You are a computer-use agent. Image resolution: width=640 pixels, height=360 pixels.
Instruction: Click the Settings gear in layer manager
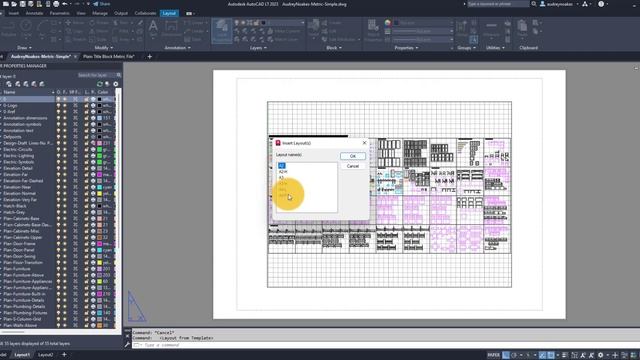pos(116,84)
